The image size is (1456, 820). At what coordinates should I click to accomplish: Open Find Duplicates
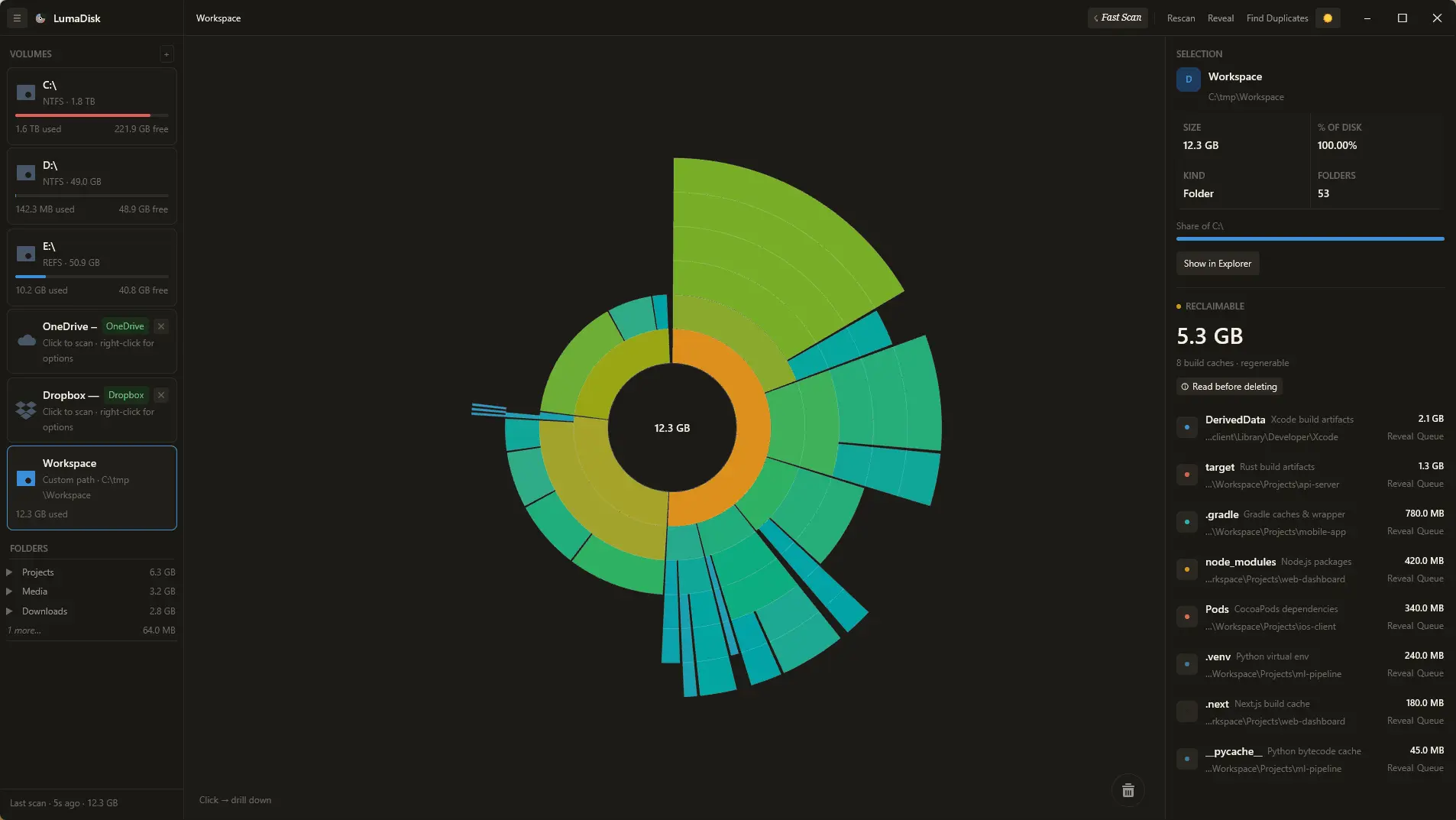[x=1277, y=18]
